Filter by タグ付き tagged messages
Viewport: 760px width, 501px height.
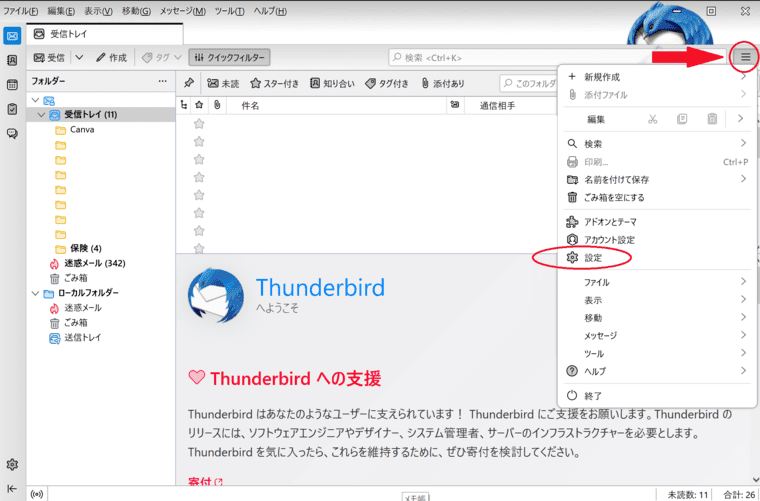pos(387,83)
